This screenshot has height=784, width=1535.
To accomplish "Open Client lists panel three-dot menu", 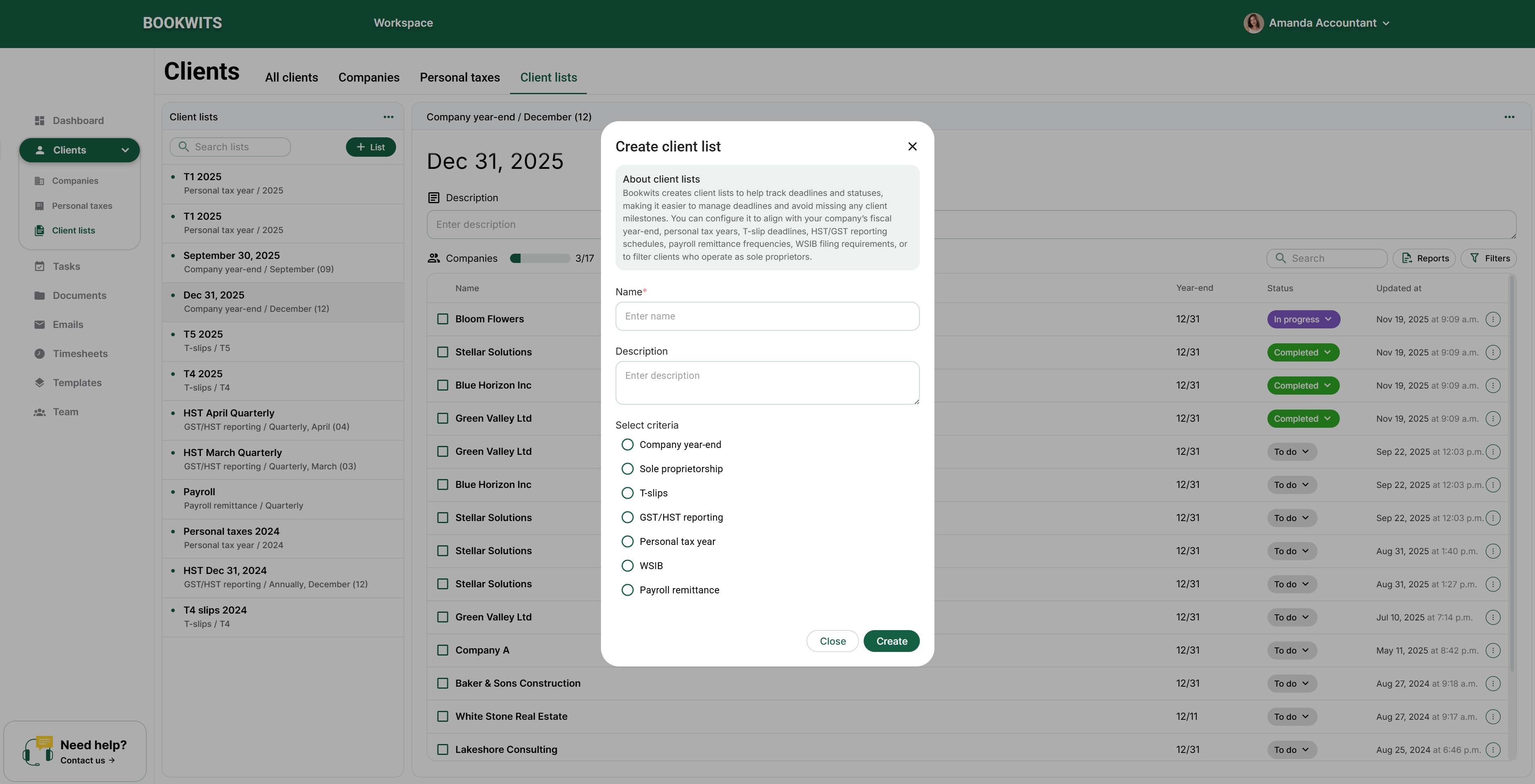I will pos(388,117).
